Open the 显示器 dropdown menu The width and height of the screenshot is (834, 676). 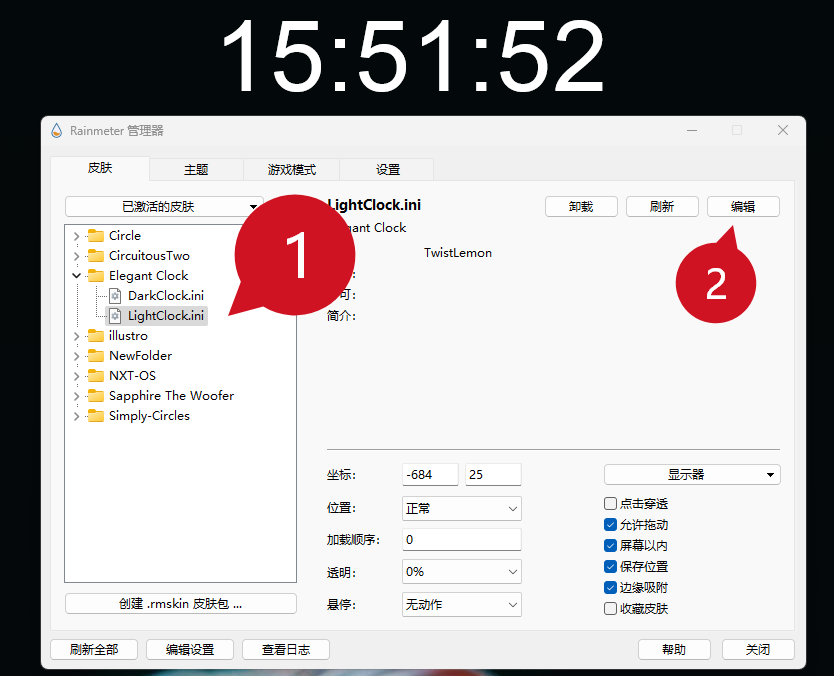tap(692, 474)
